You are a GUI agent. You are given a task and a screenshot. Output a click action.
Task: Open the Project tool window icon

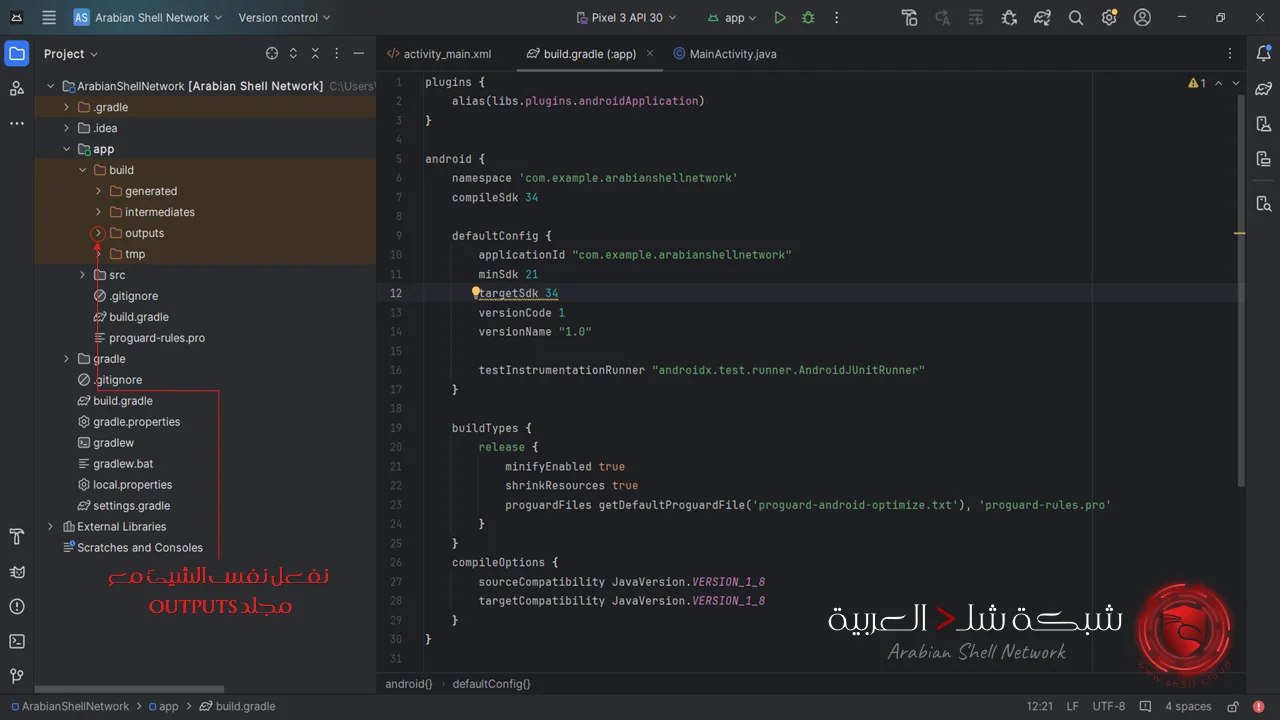(17, 54)
